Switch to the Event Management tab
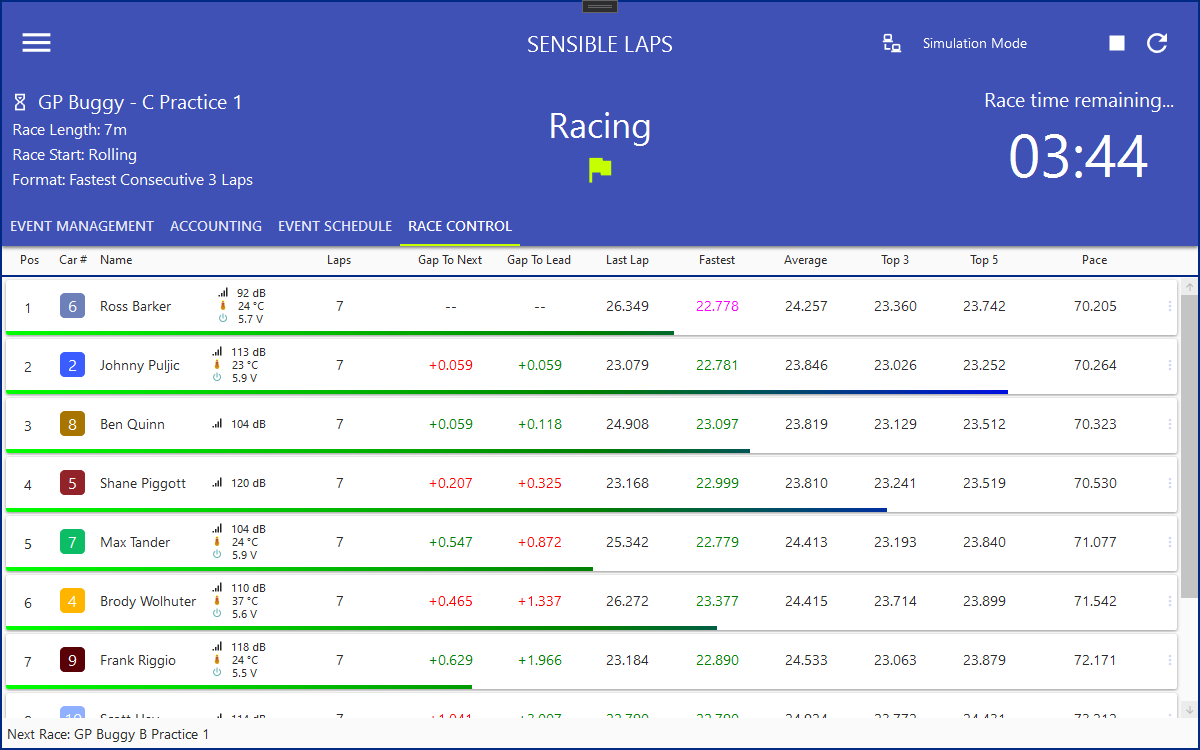1200x750 pixels. point(82,226)
